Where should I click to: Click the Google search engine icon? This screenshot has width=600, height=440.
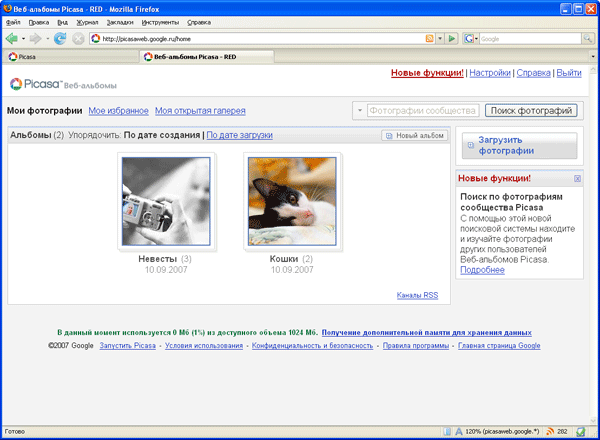pos(468,39)
